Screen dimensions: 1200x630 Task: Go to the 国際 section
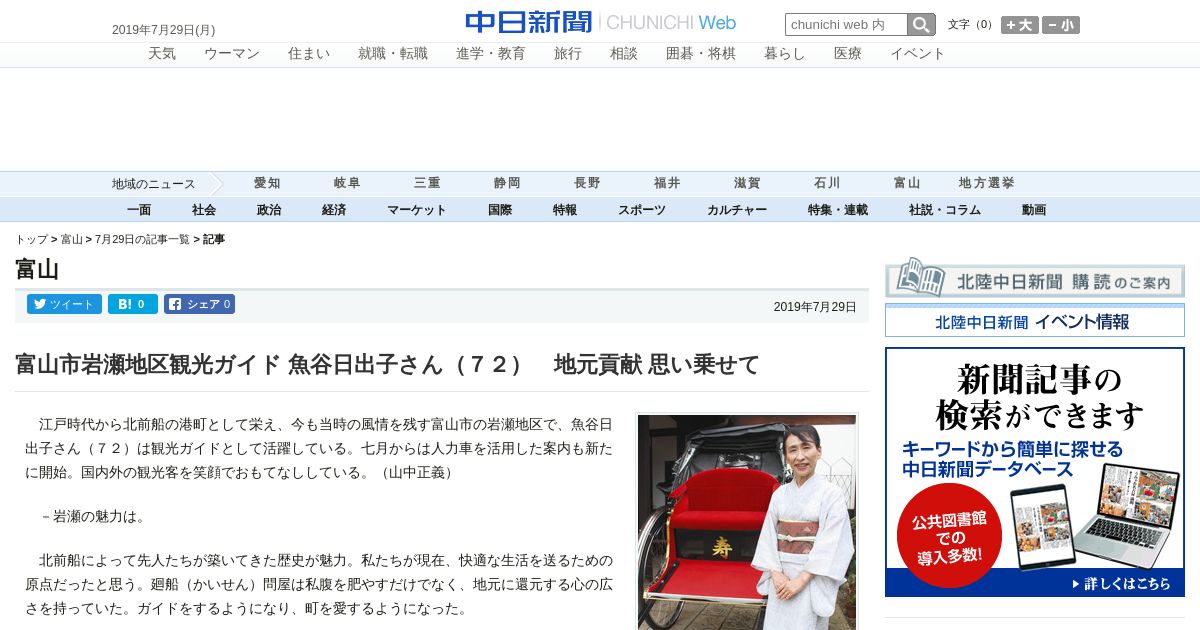tap(500, 210)
